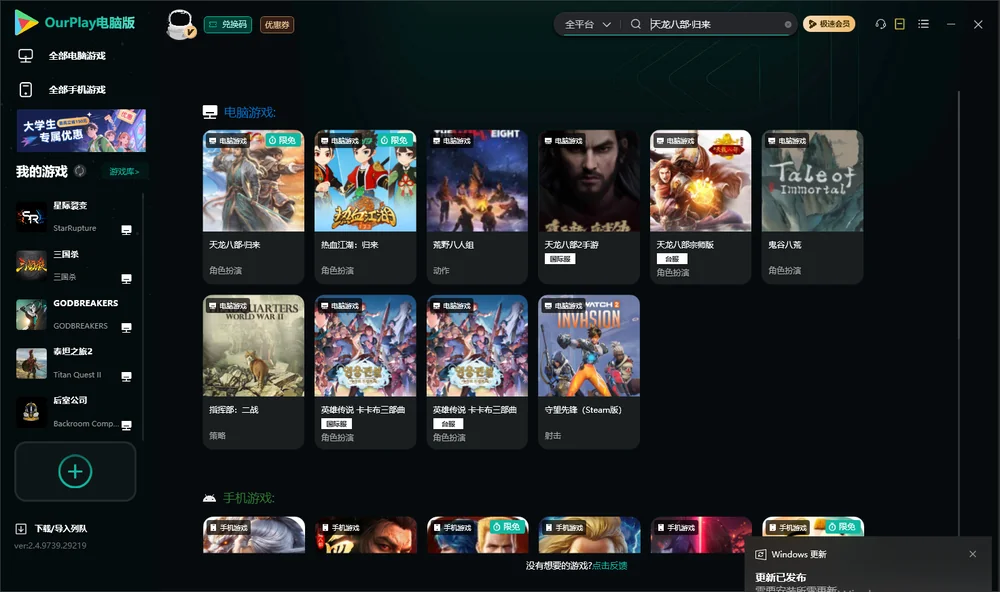Click the PC icon beside Backroom Company
The width and height of the screenshot is (1000, 592).
pyautogui.click(x=126, y=426)
